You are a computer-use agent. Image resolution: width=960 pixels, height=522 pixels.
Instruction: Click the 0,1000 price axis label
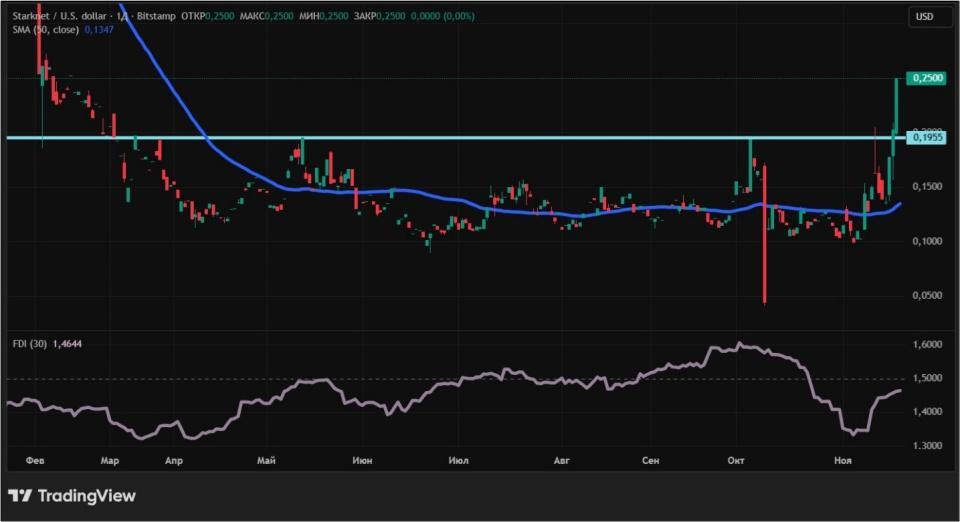pos(925,241)
